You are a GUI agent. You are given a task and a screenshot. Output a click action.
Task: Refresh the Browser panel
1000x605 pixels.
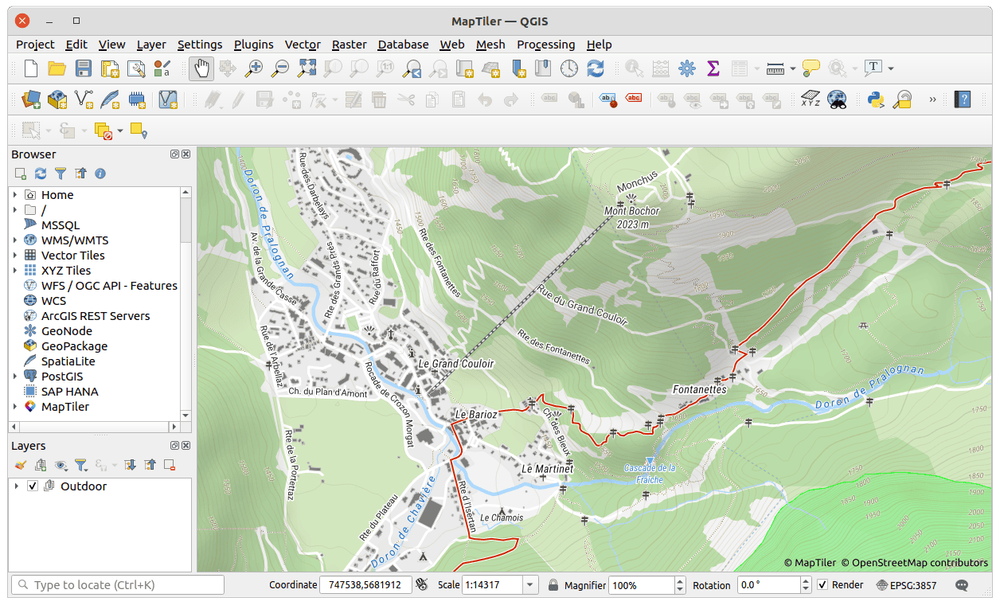point(40,173)
